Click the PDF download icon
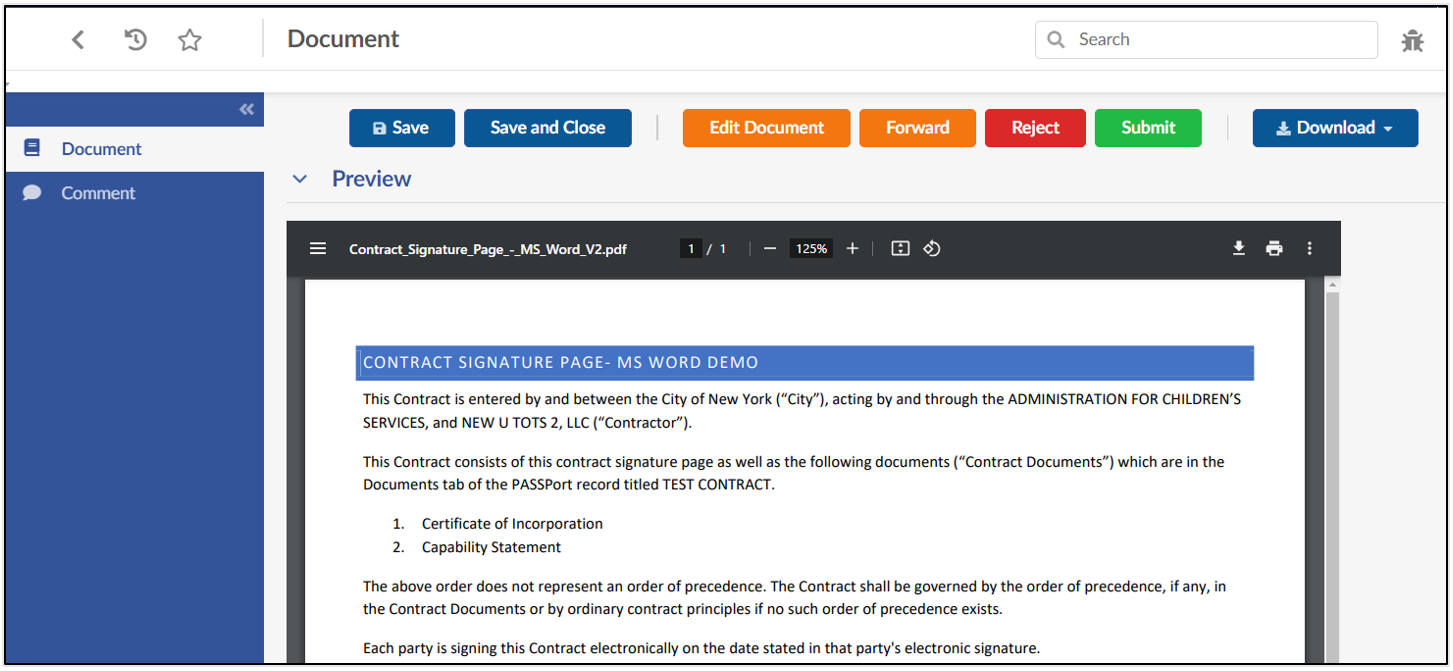This screenshot has width=1453, height=671. [x=1239, y=249]
